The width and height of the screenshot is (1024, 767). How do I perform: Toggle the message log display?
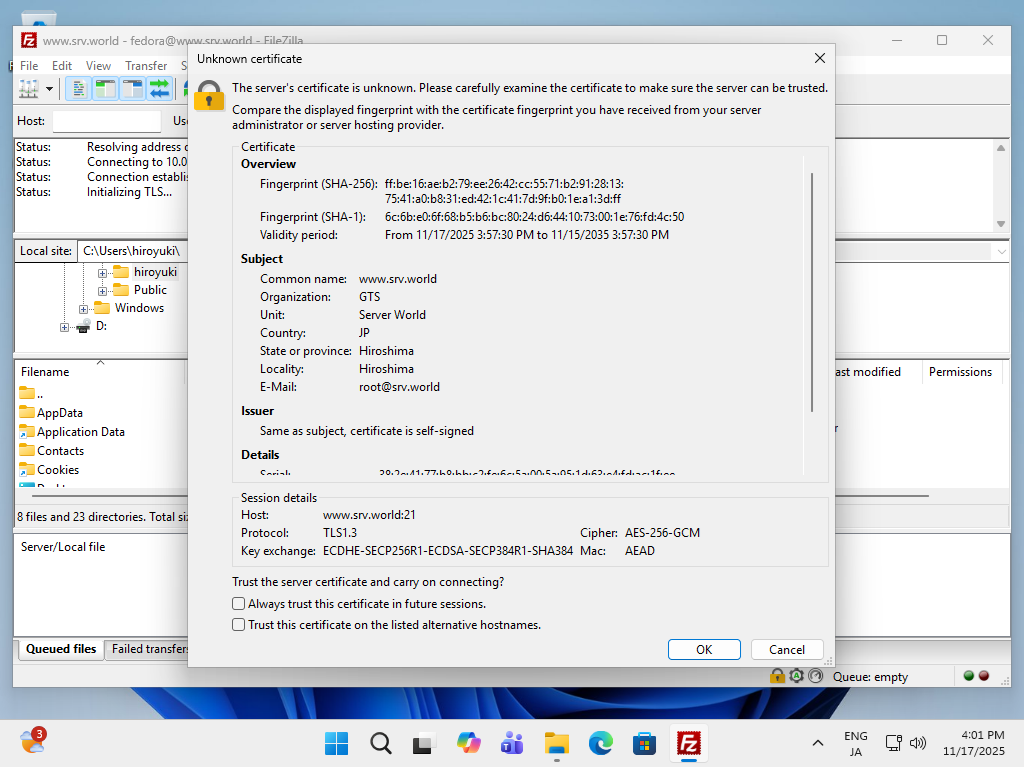point(78,89)
